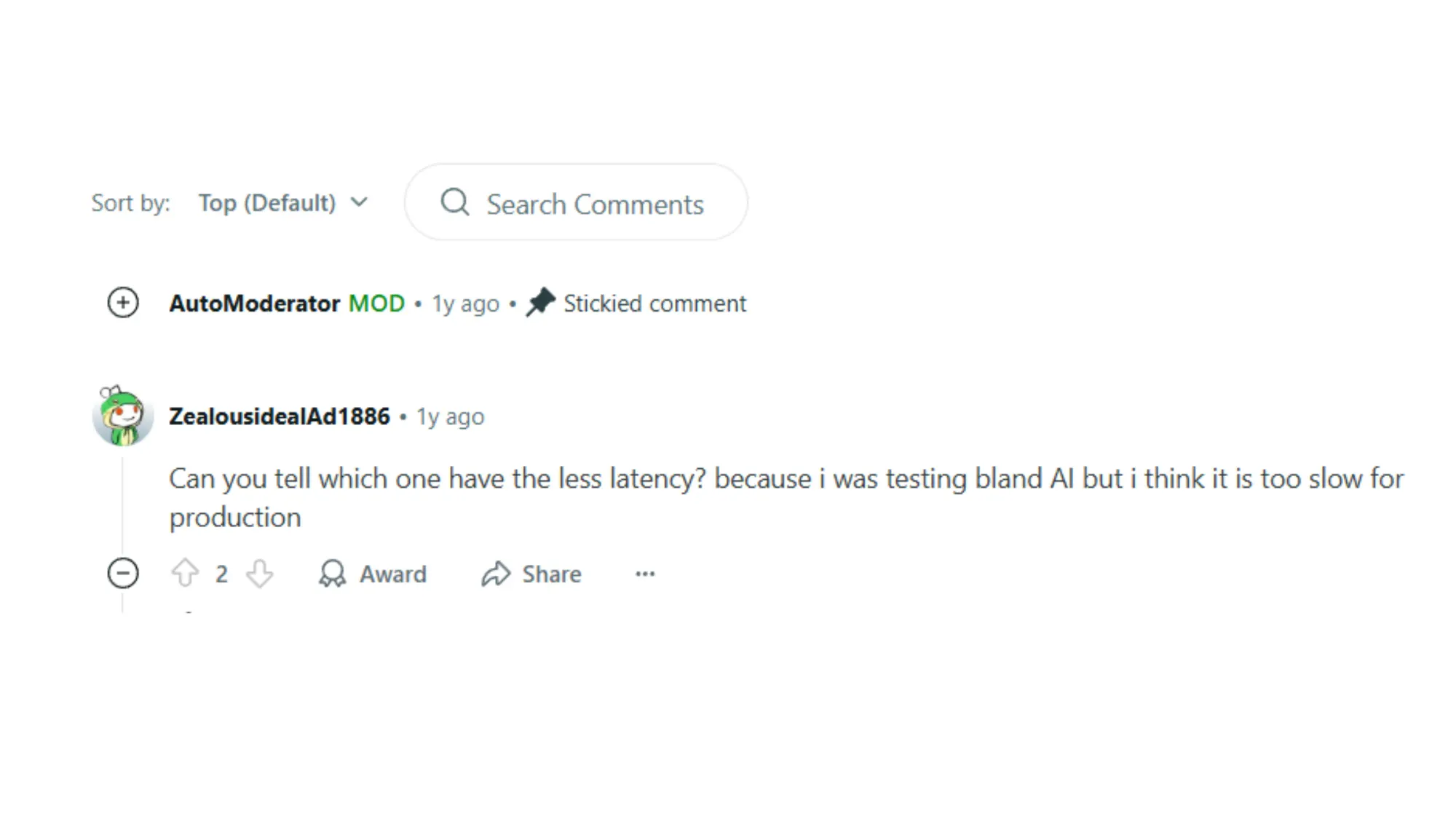1456x819 pixels.
Task: Open ZealousidealAd1886's profile
Action: click(280, 416)
